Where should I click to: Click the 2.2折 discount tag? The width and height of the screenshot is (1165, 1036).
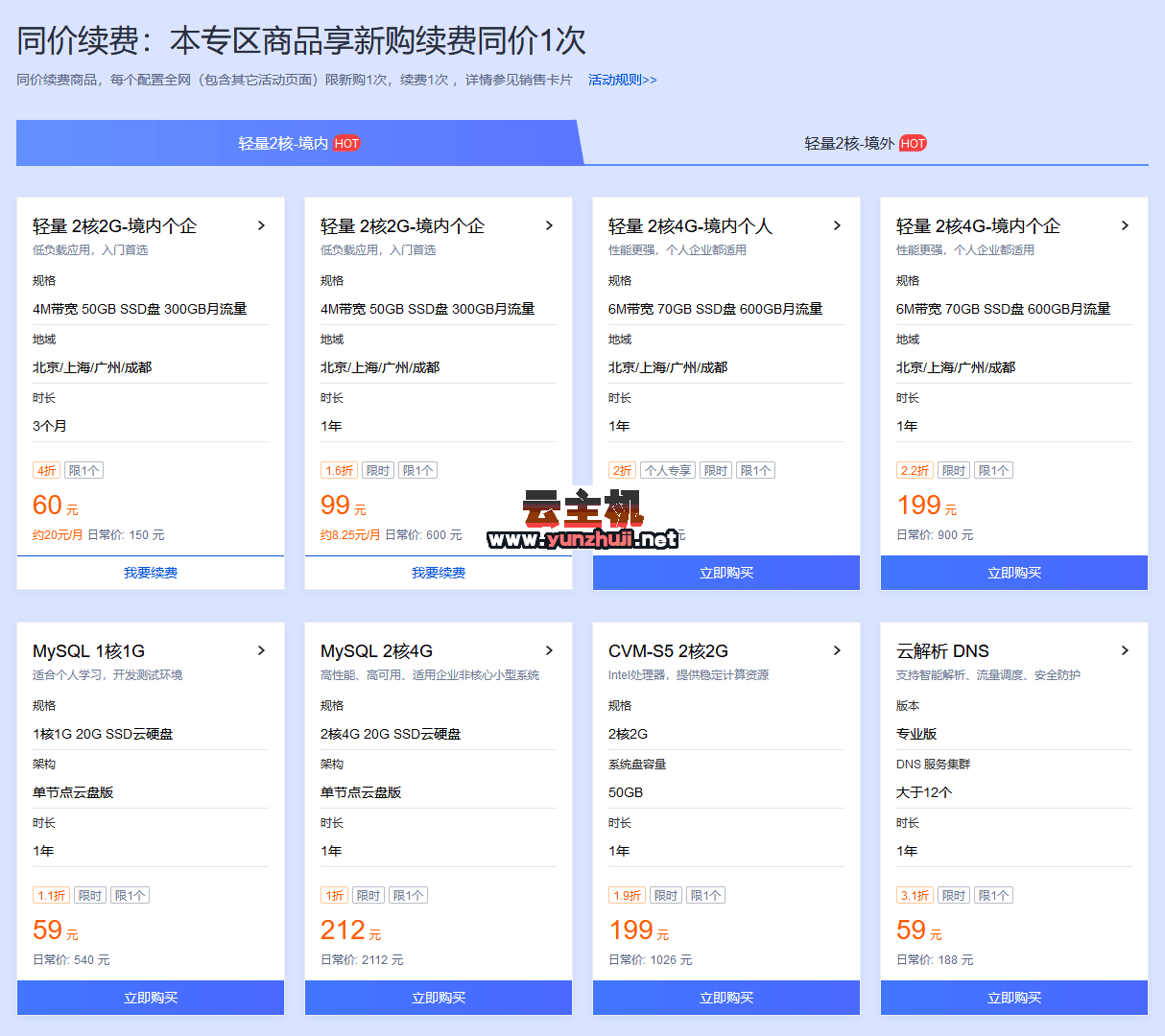click(x=915, y=470)
